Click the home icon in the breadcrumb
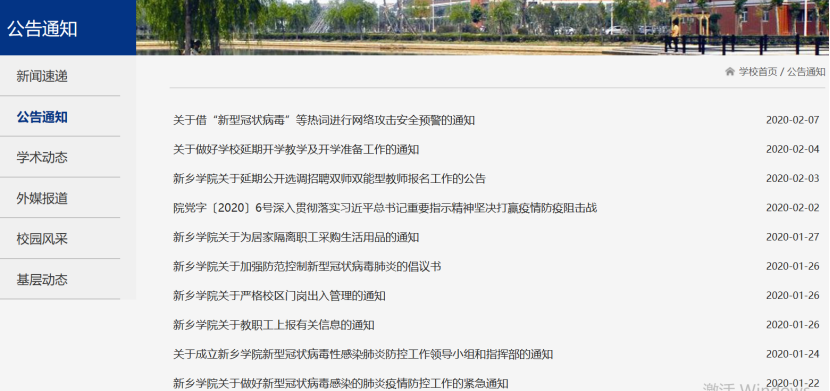The height and width of the screenshot is (391, 830). tap(730, 72)
